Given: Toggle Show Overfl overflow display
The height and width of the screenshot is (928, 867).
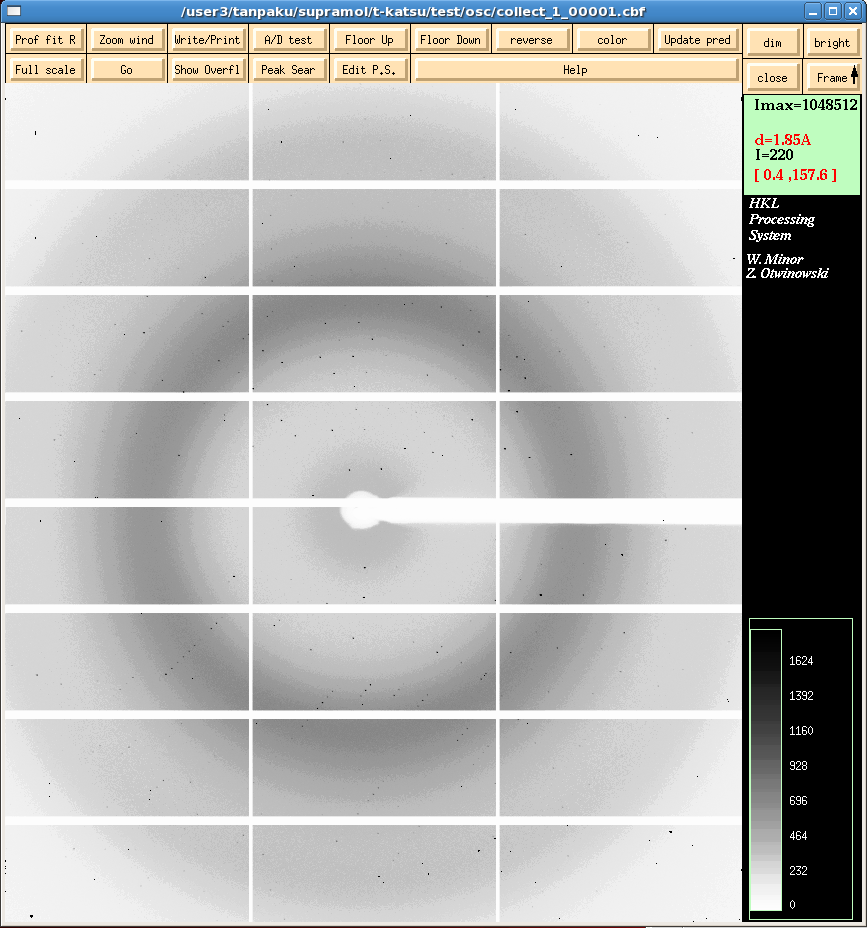Looking at the screenshot, I should coord(207,70).
